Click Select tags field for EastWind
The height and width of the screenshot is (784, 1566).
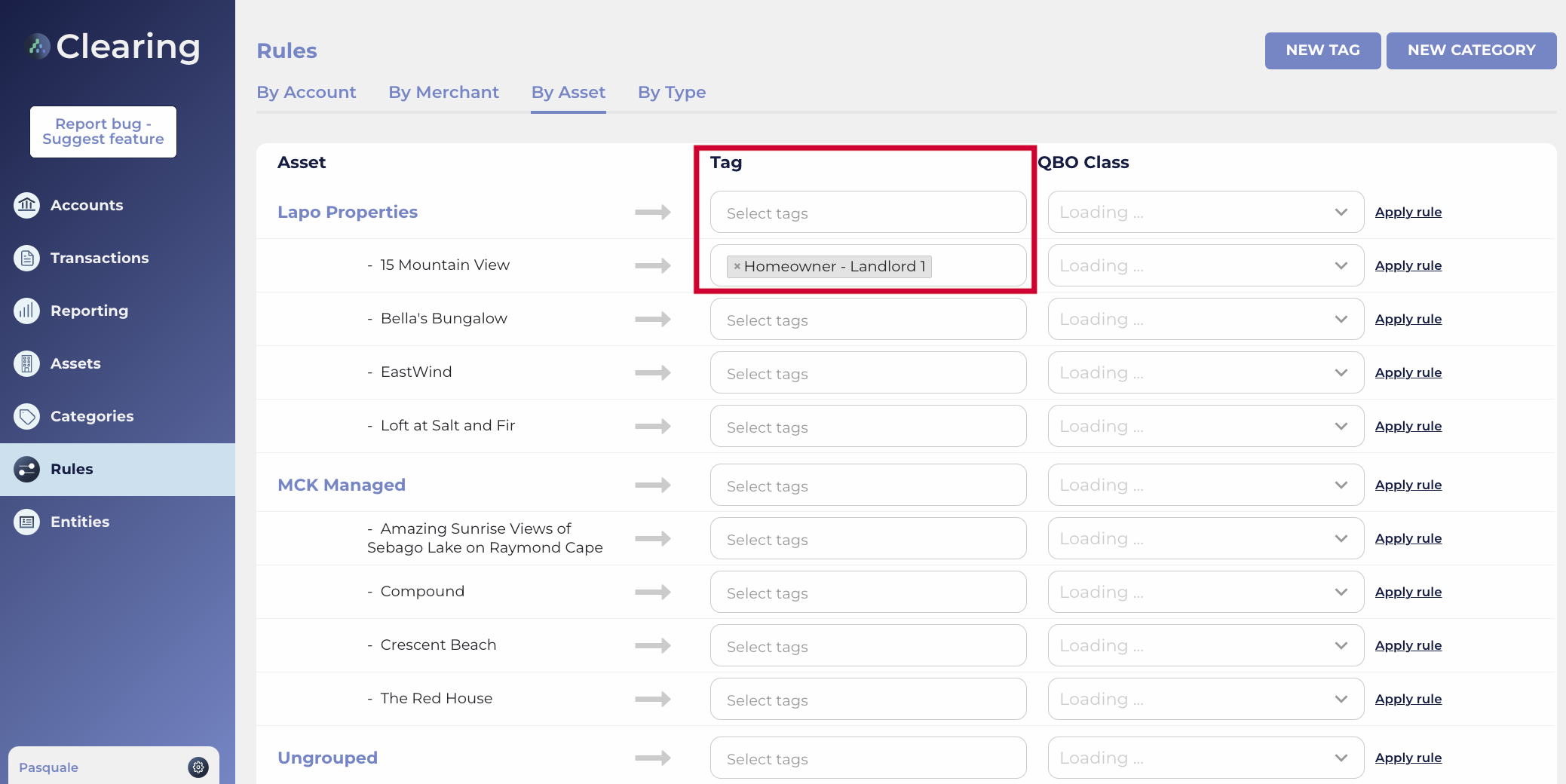[x=868, y=372]
